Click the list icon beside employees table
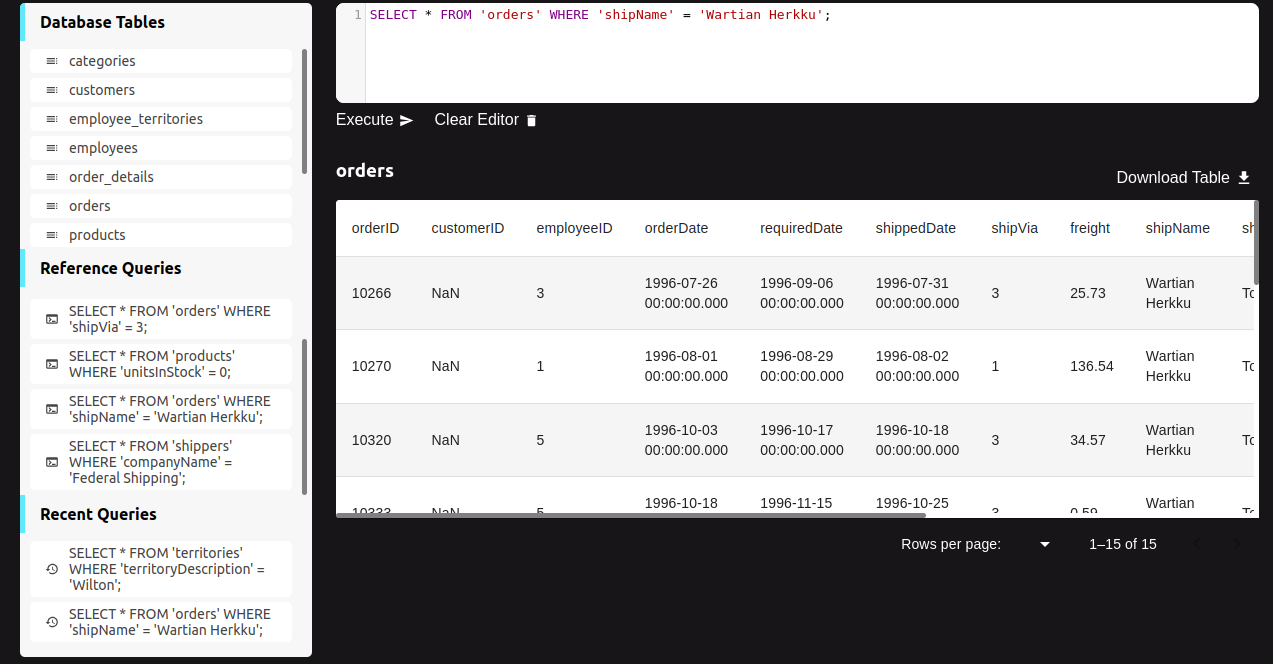Image resolution: width=1273 pixels, height=664 pixels. point(52,148)
